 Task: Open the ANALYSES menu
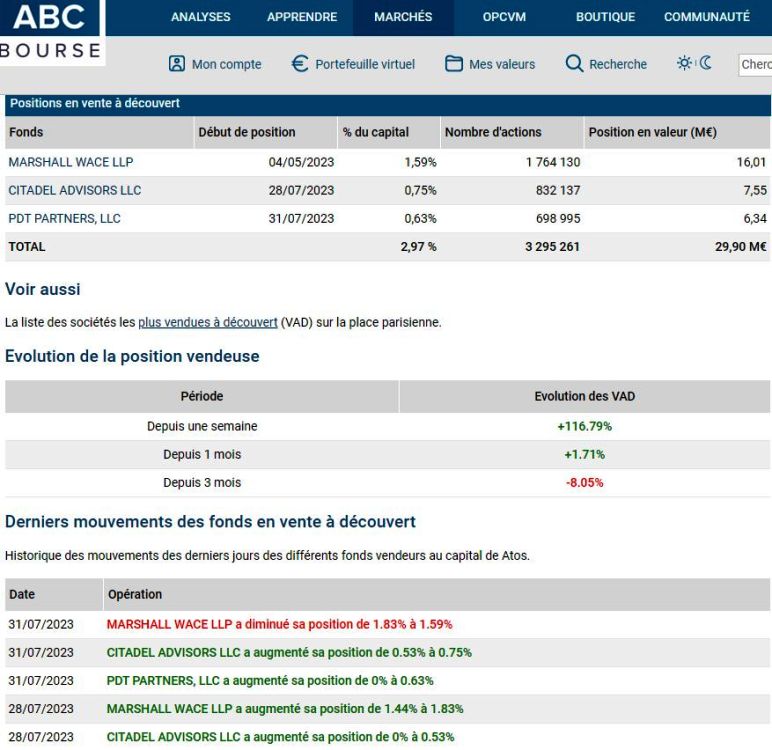point(201,17)
